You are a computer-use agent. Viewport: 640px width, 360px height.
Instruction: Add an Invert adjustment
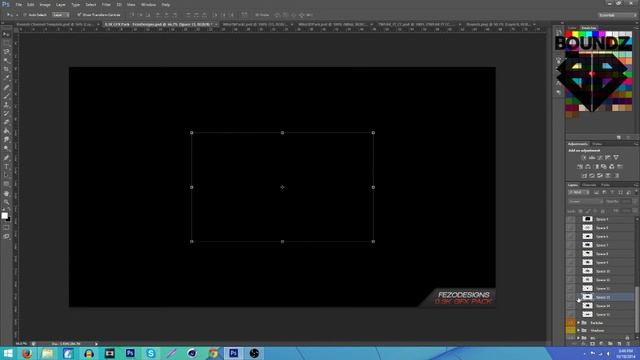click(x=584, y=176)
